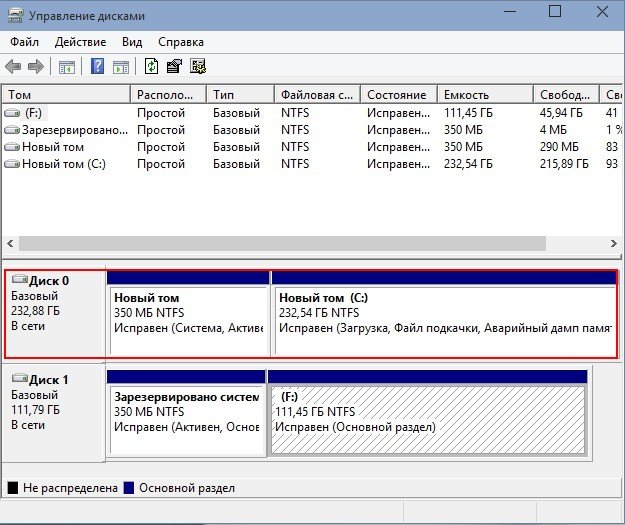Viewport: 625px width, 525px height.
Task: Open the Действие menu
Action: (x=81, y=42)
